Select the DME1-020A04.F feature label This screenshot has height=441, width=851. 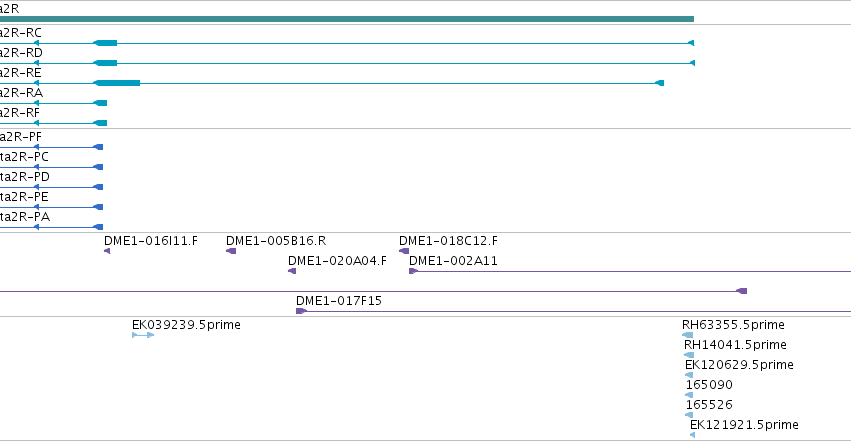tap(337, 261)
